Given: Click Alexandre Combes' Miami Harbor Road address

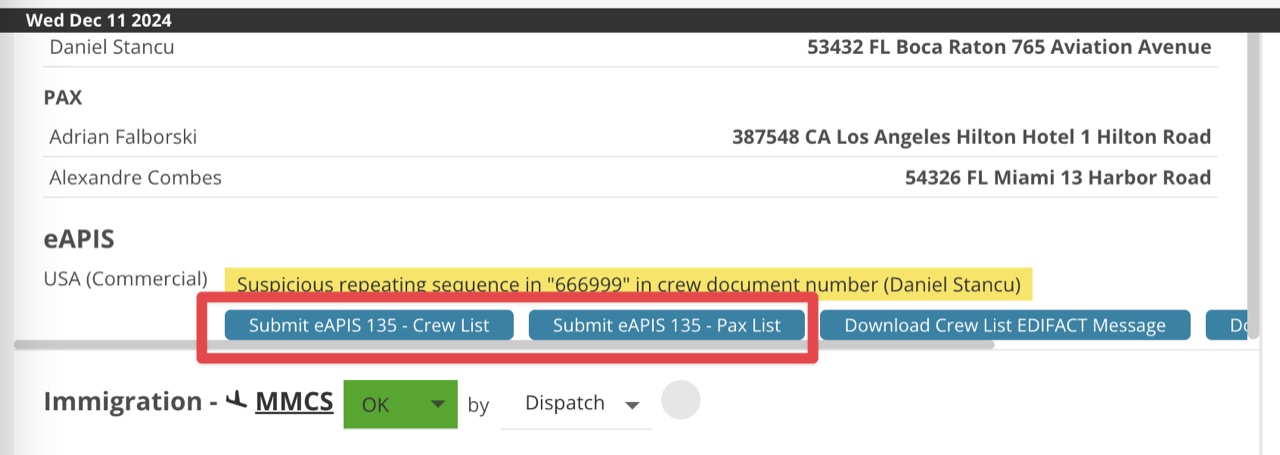Looking at the screenshot, I should pos(1057,178).
